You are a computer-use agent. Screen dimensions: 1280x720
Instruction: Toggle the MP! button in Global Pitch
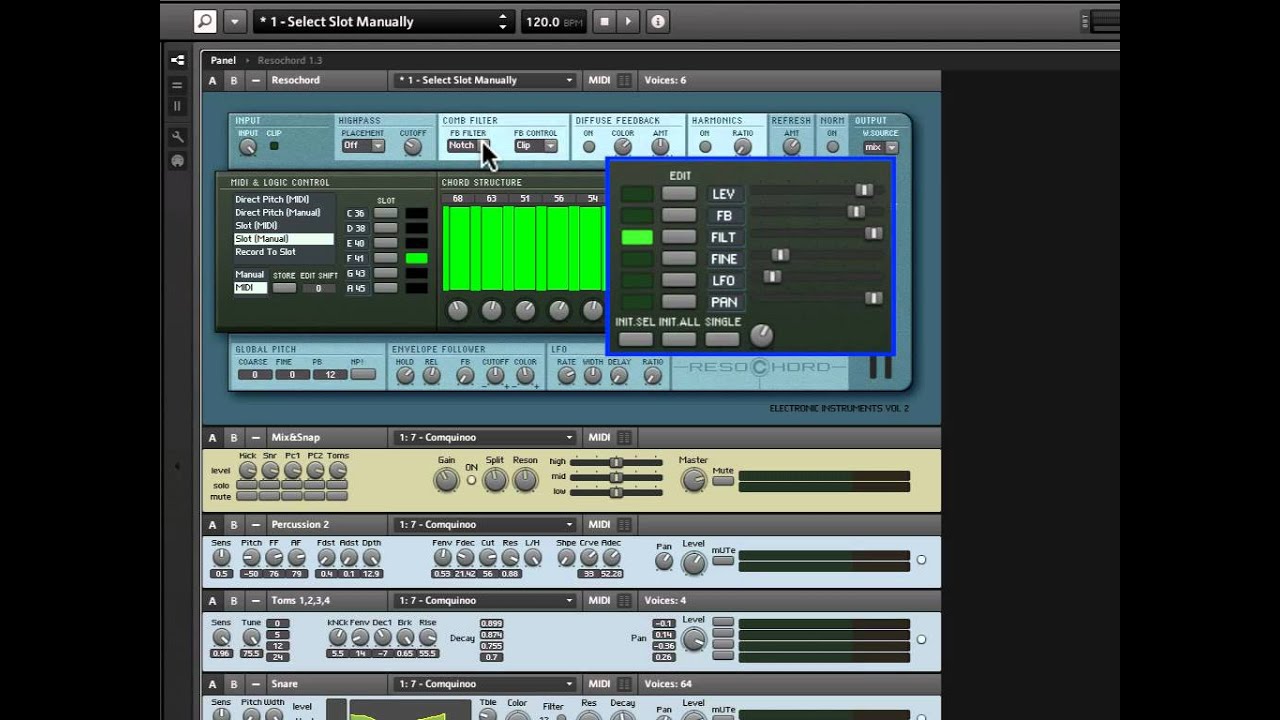click(364, 375)
